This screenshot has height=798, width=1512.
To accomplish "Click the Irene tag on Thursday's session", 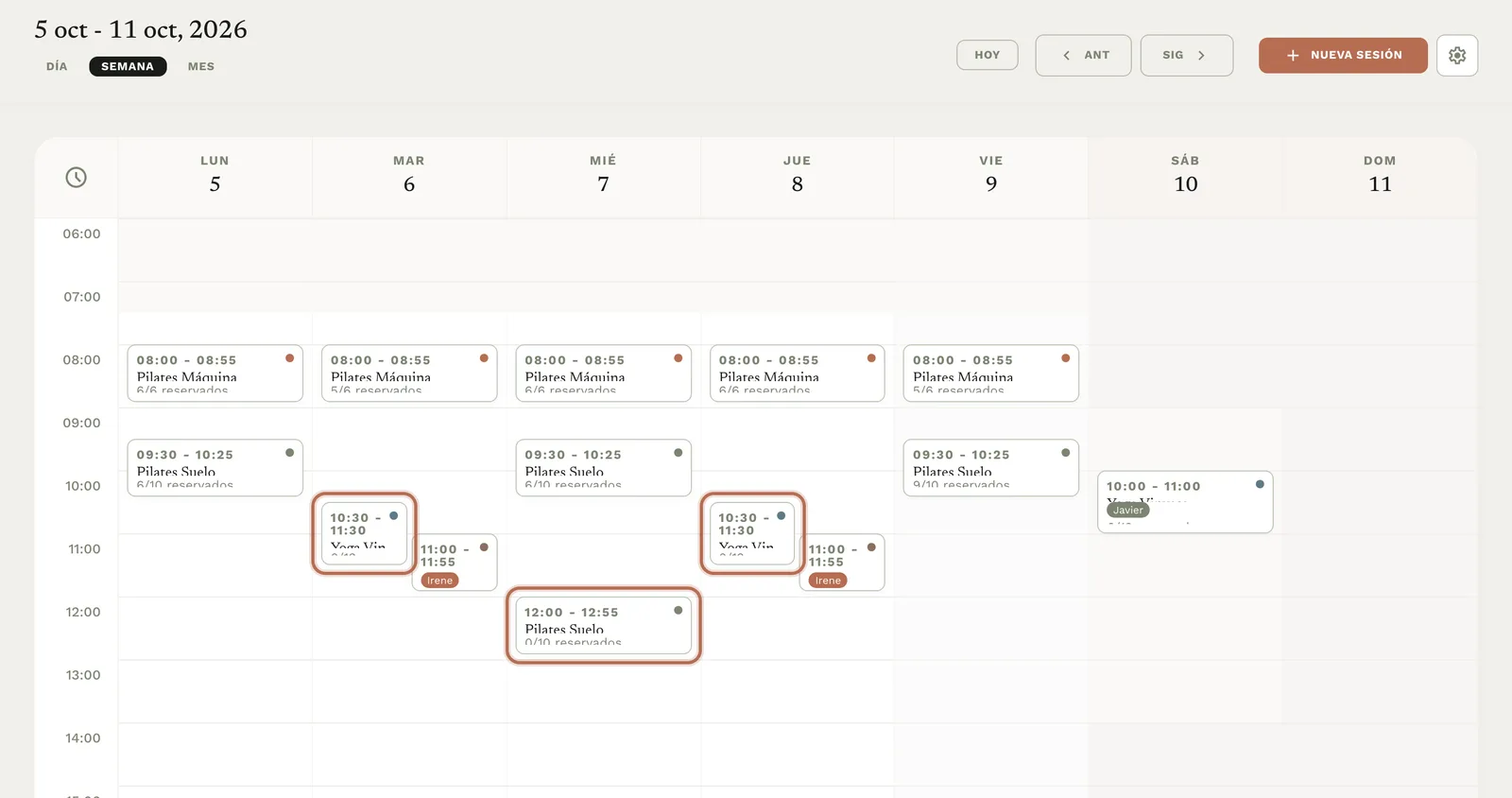I will (828, 581).
